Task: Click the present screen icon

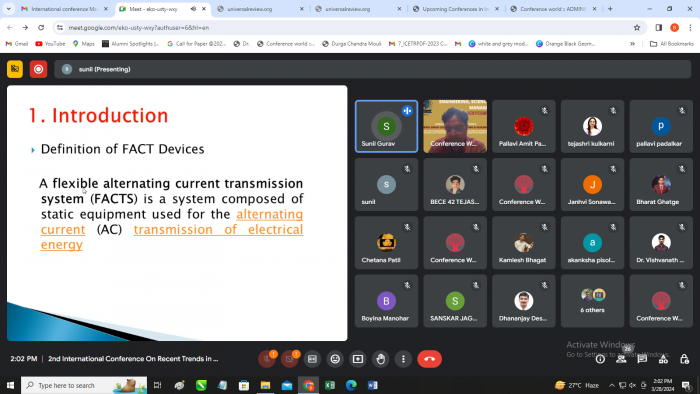Action: [x=358, y=359]
